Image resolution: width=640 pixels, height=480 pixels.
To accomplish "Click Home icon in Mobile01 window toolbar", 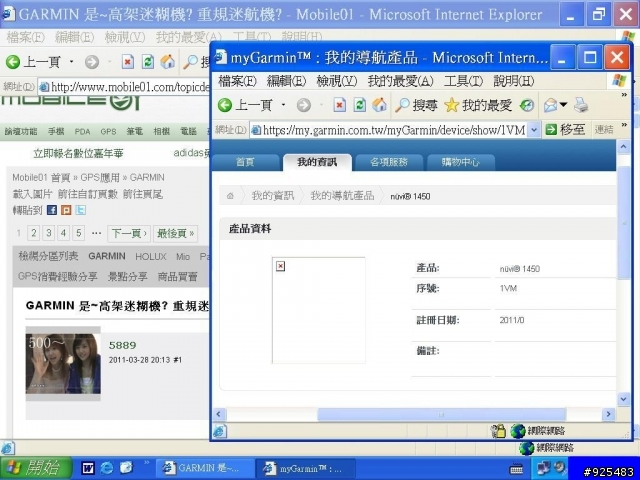I will coord(168,62).
